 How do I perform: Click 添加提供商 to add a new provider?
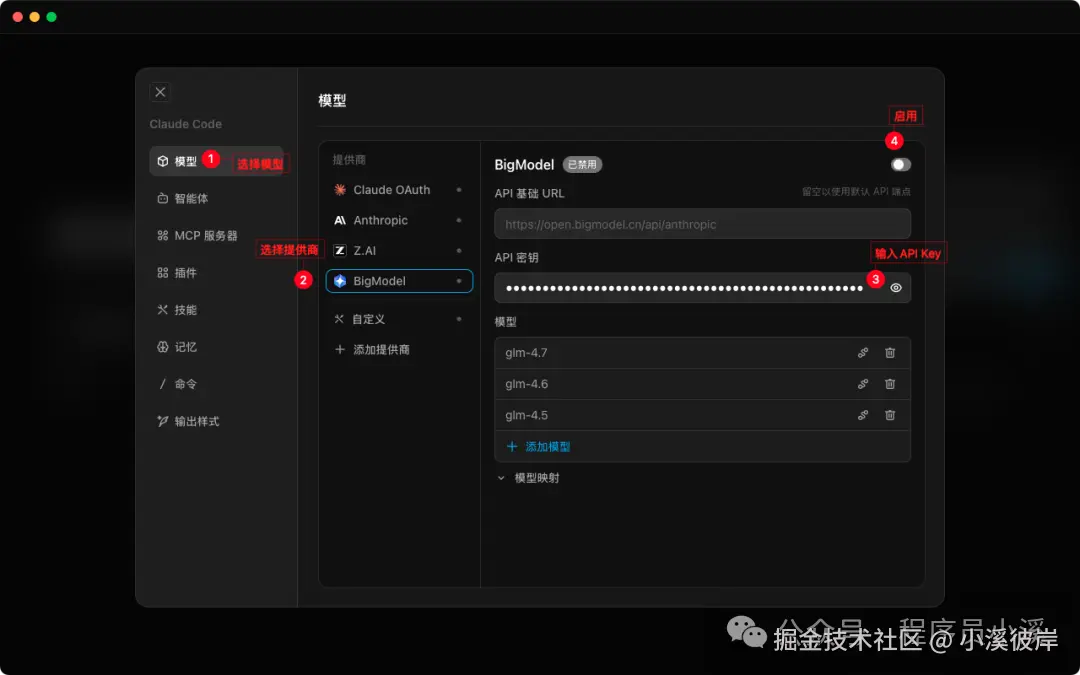tap(376, 349)
